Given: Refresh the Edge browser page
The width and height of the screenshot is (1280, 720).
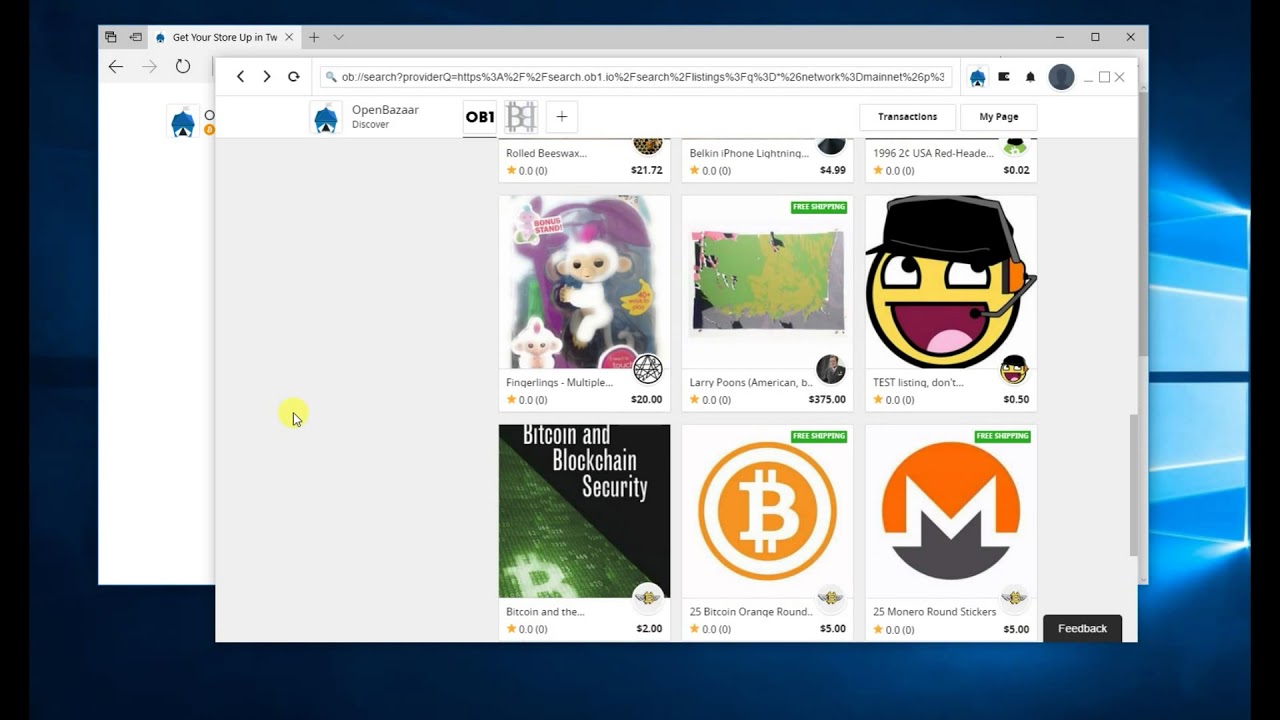Looking at the screenshot, I should [x=182, y=67].
